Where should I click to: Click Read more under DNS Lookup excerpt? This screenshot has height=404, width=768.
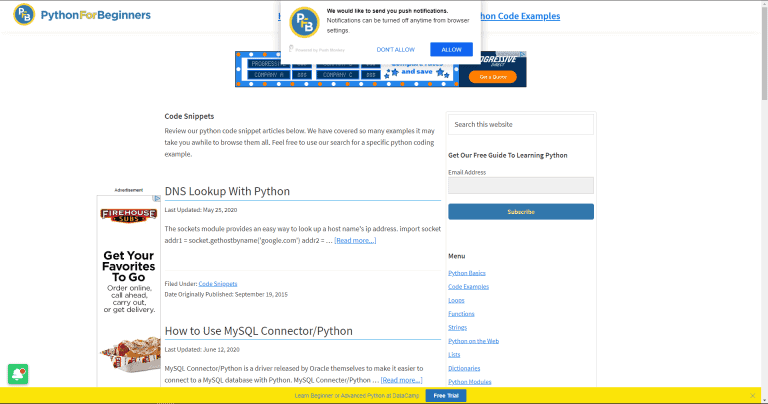355,240
